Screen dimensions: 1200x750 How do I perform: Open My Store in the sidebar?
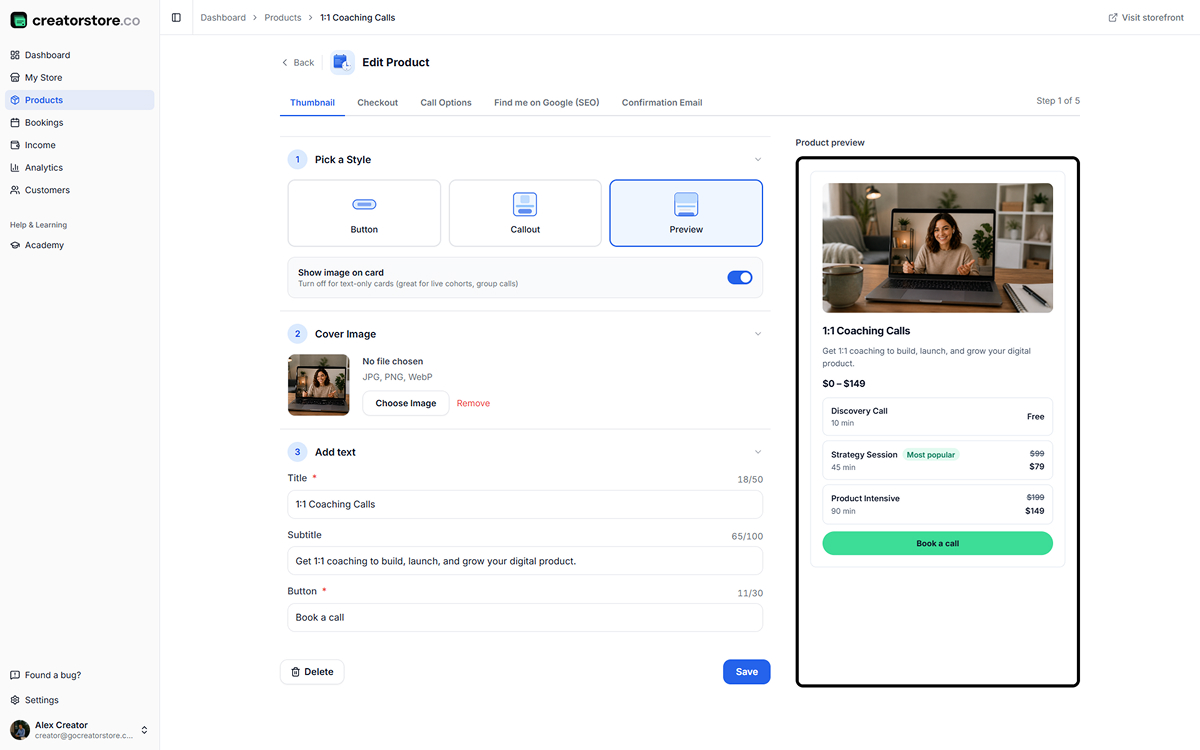(x=80, y=77)
